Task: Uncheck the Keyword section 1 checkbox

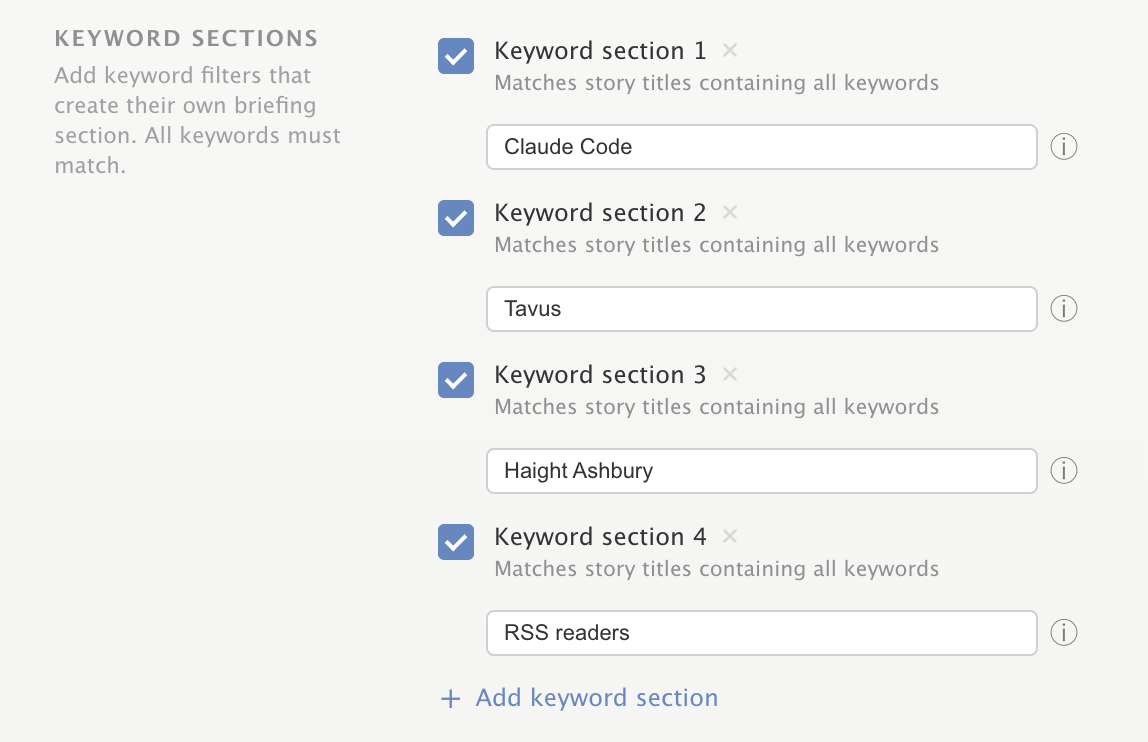Action: [x=456, y=56]
